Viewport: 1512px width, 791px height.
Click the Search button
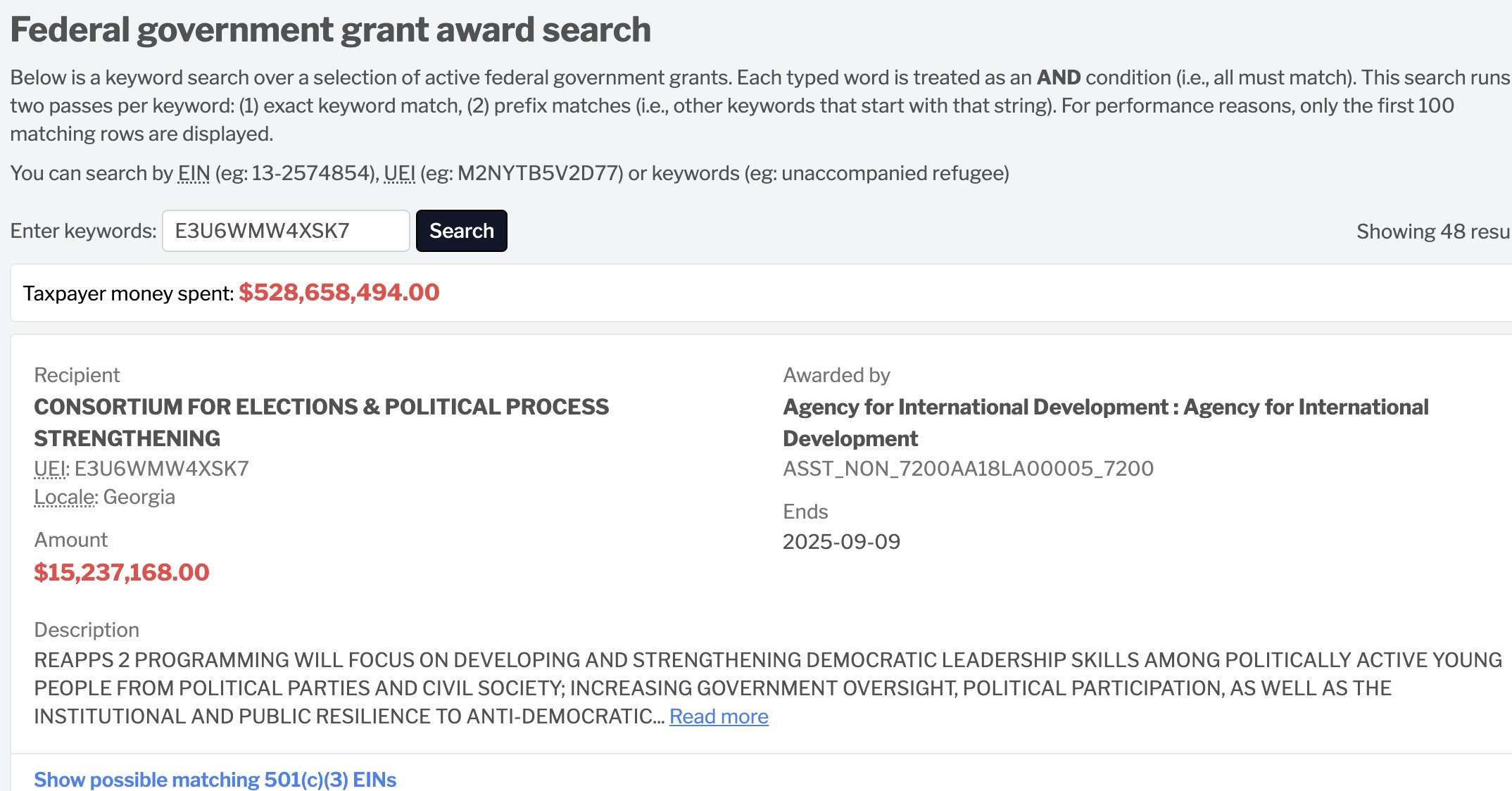(x=462, y=231)
